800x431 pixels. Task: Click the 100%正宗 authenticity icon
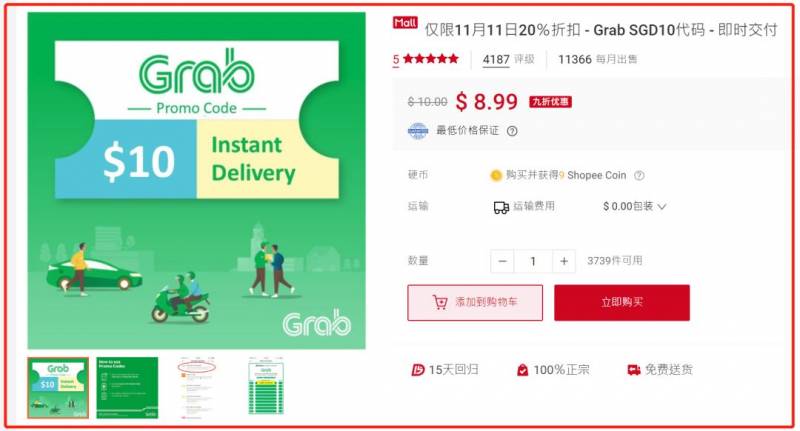click(x=522, y=370)
